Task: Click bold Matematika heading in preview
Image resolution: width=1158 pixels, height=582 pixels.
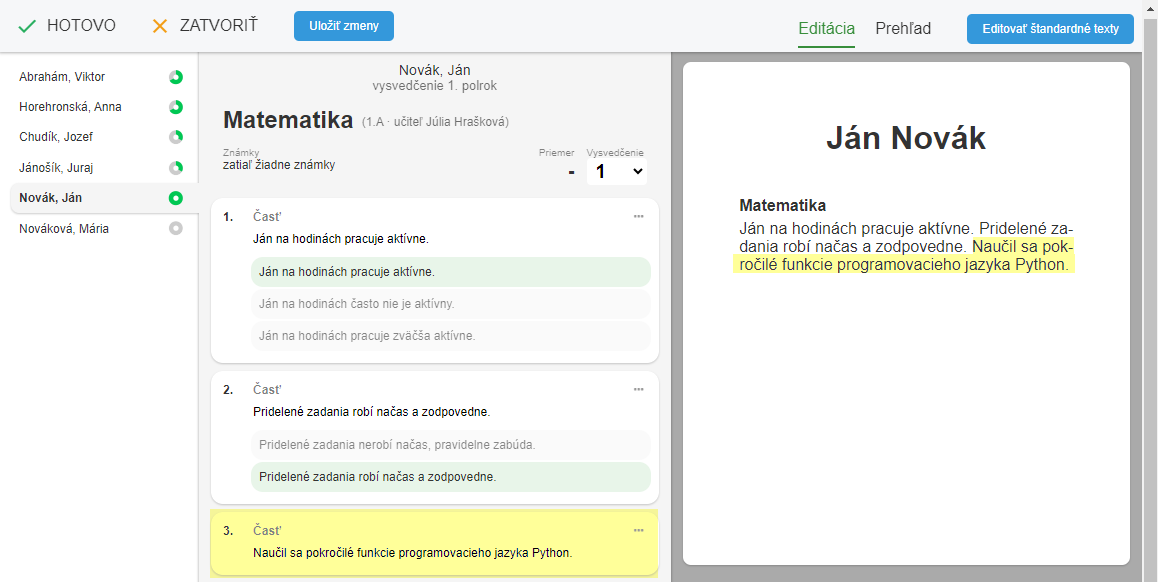Action: point(783,205)
